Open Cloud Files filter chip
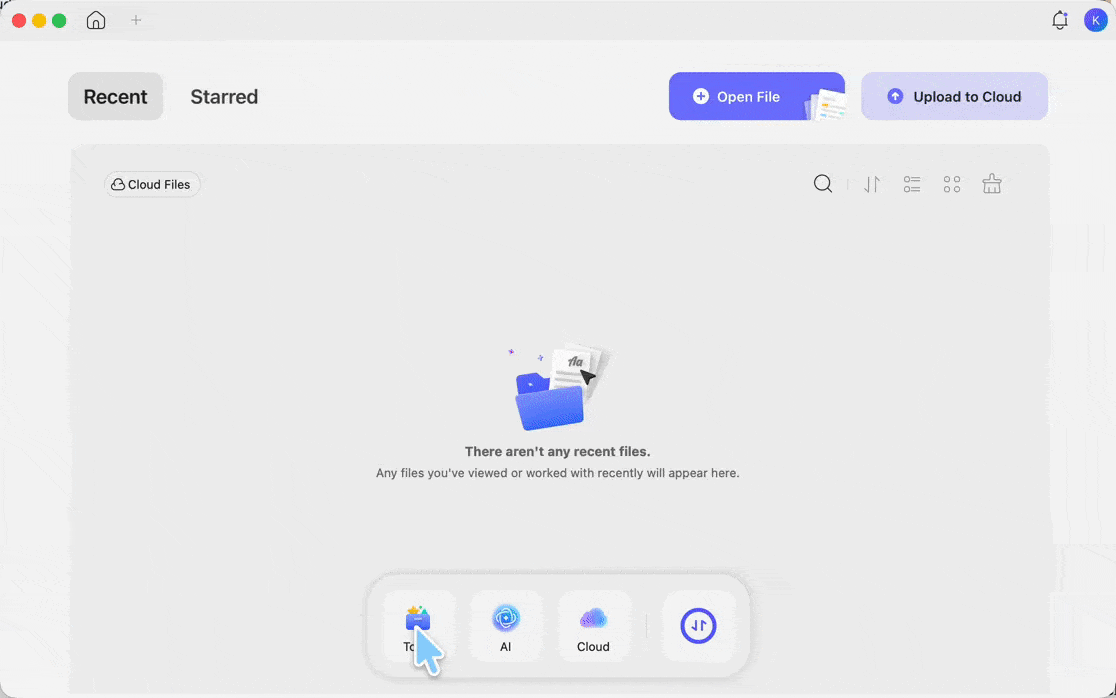Viewport: 1116px width, 698px height. (152, 184)
